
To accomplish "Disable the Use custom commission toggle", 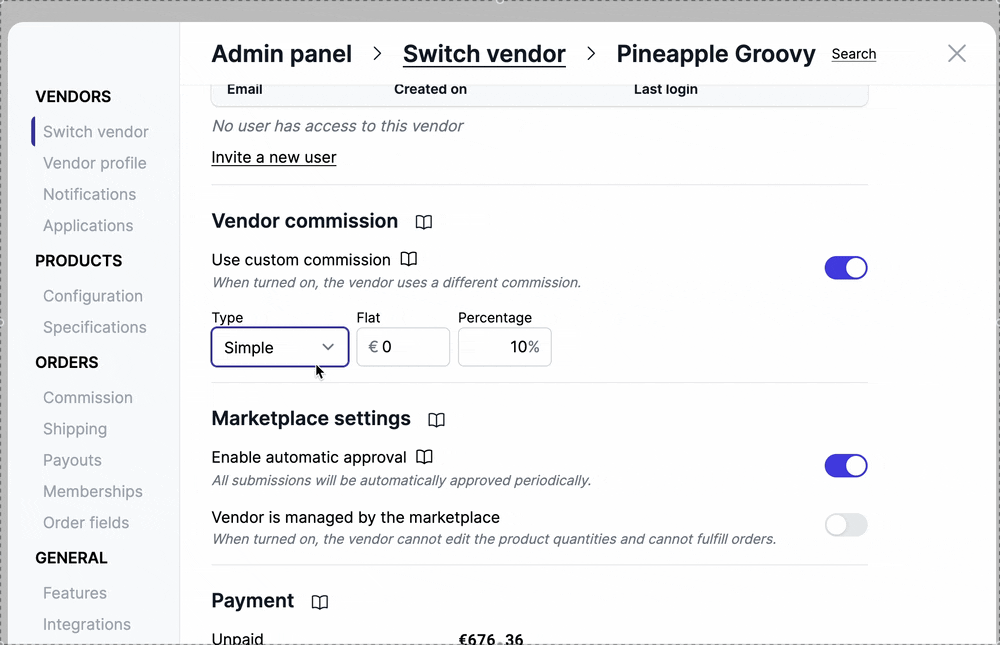I will point(846,267).
